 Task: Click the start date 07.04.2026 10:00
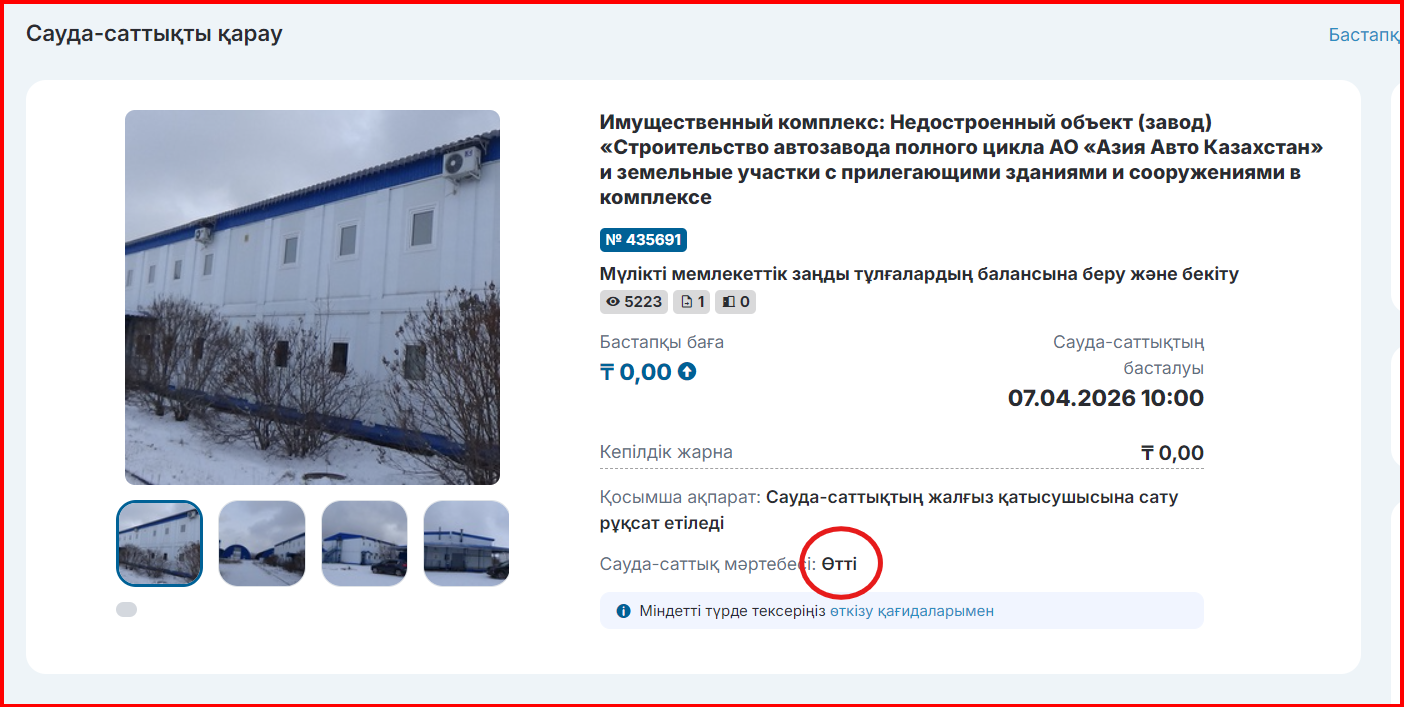click(x=1106, y=398)
